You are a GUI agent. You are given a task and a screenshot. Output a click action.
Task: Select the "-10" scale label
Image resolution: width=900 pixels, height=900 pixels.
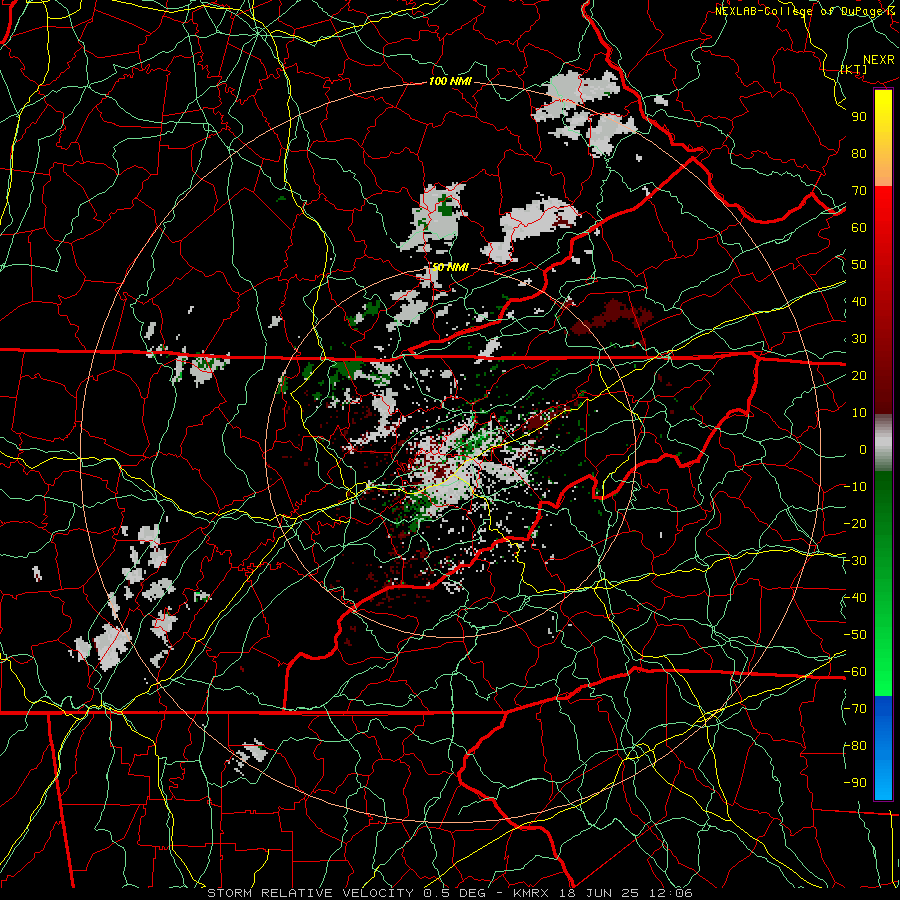tap(855, 487)
